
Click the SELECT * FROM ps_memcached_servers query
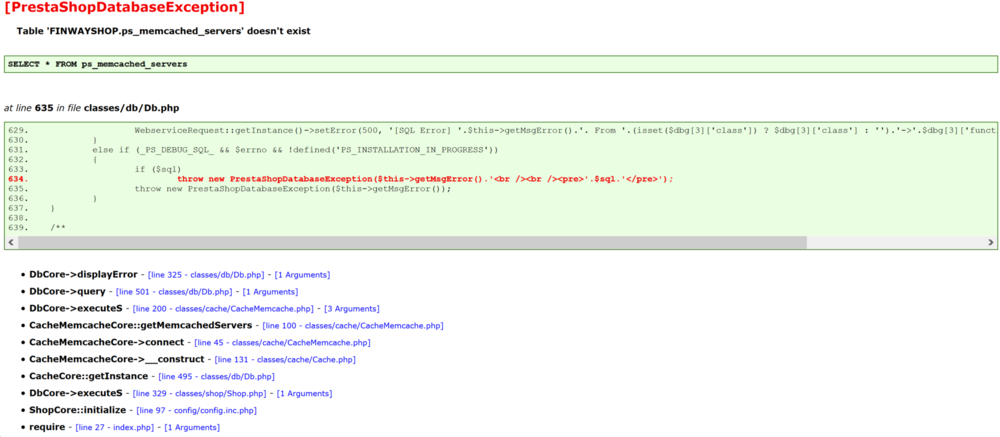(x=98, y=64)
